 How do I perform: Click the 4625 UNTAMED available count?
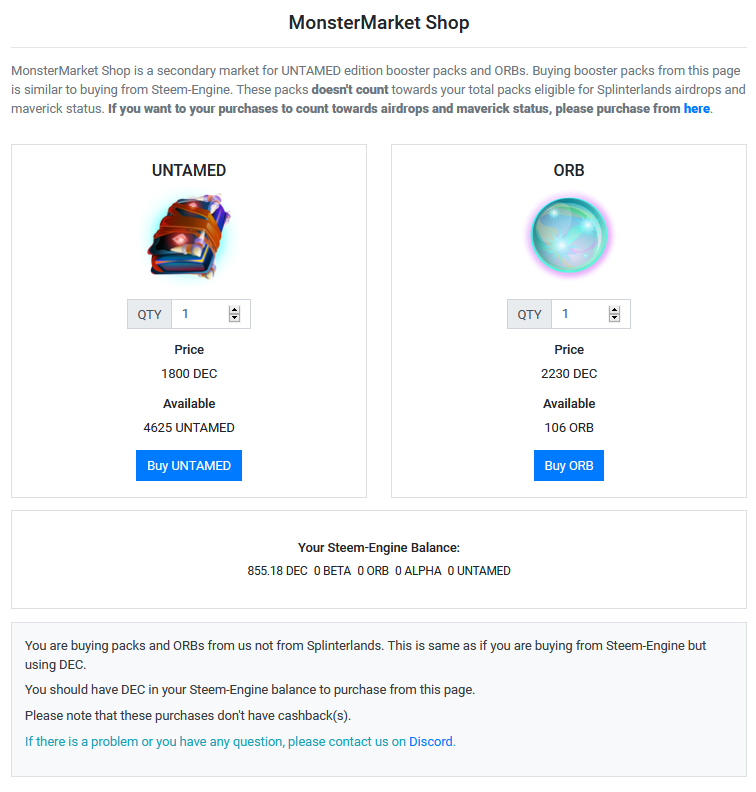[189, 428]
